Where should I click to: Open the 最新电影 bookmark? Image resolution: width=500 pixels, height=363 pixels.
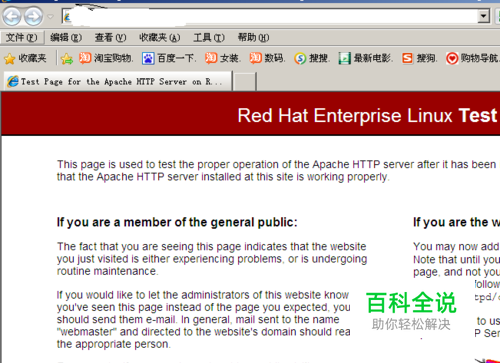tap(365, 58)
